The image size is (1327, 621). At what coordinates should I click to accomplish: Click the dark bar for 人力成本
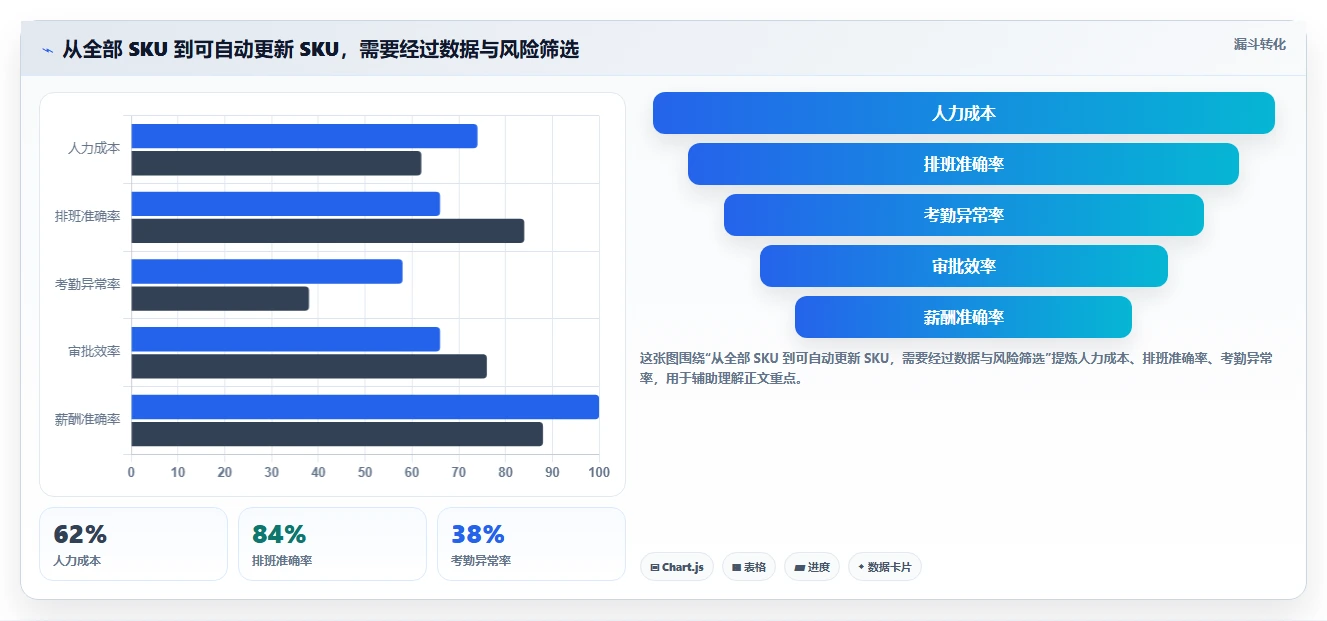pyautogui.click(x=276, y=163)
